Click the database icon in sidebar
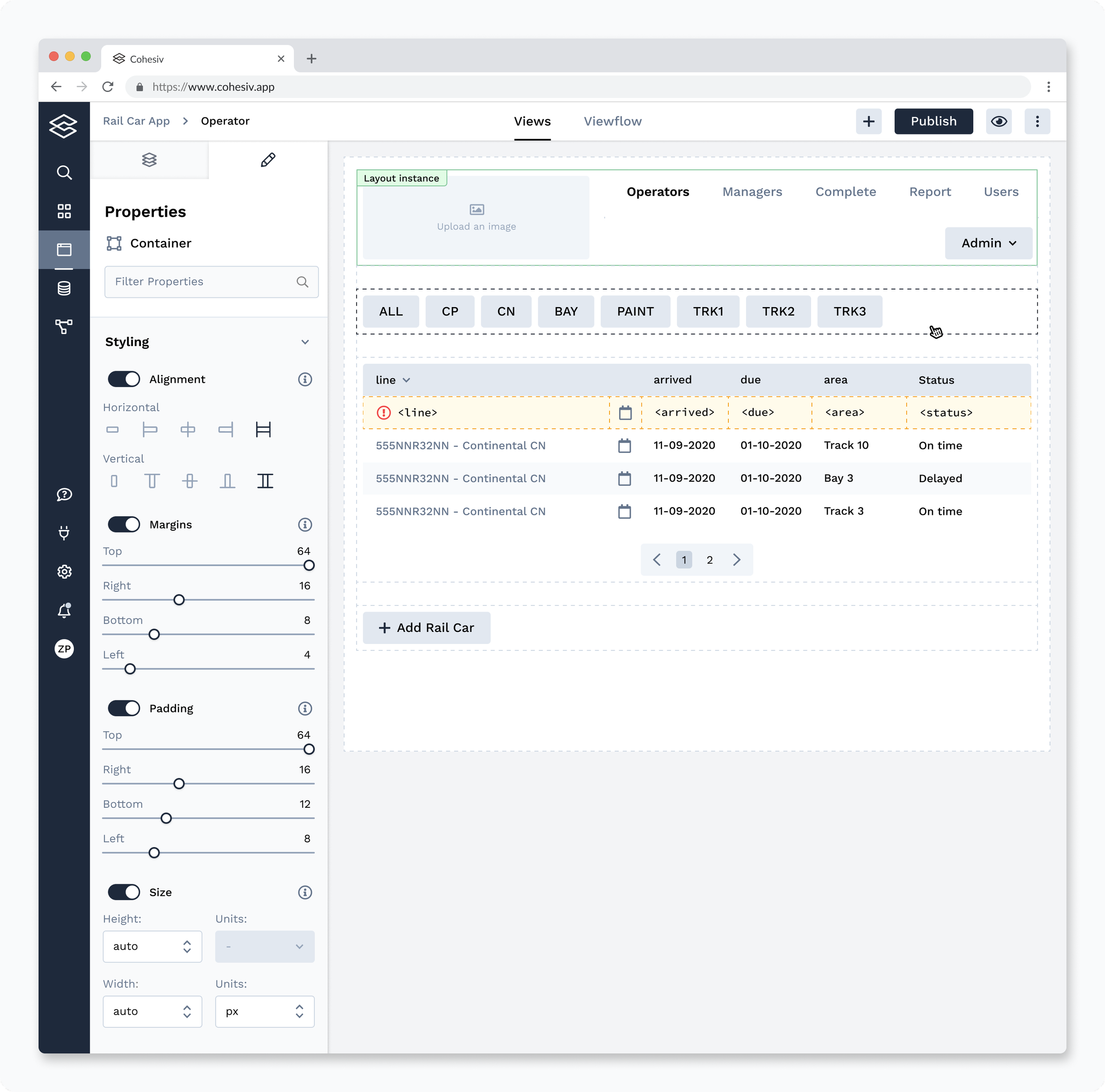1105x1092 pixels. 64,288
